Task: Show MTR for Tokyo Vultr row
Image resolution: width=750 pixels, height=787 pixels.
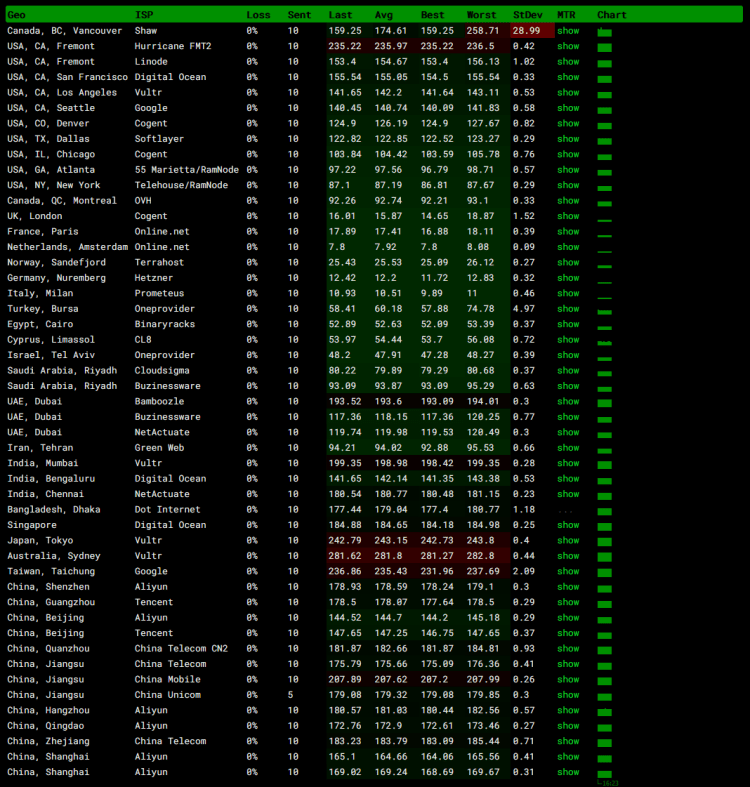Action: [568, 541]
